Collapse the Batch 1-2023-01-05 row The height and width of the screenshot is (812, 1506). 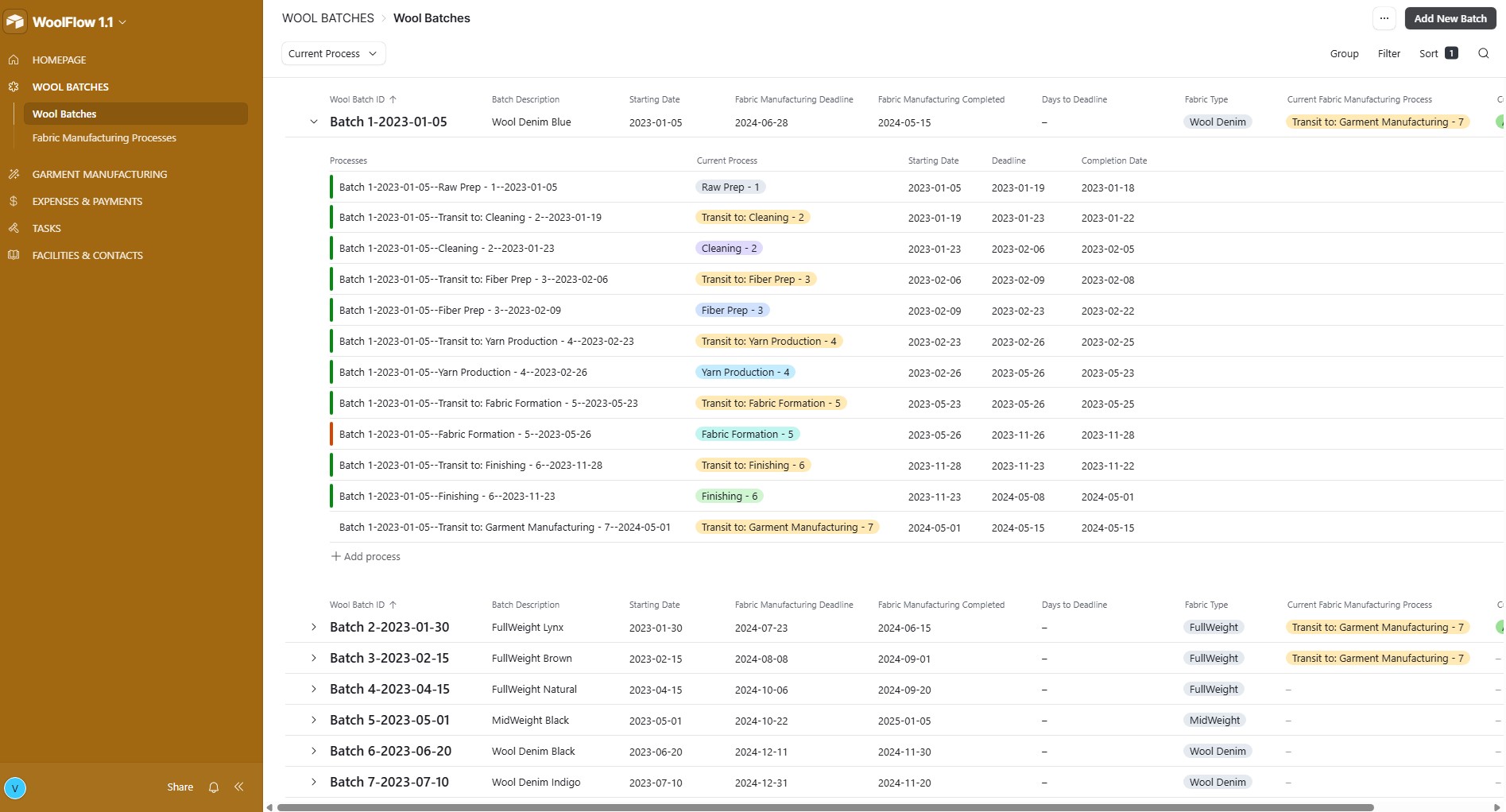tap(313, 122)
